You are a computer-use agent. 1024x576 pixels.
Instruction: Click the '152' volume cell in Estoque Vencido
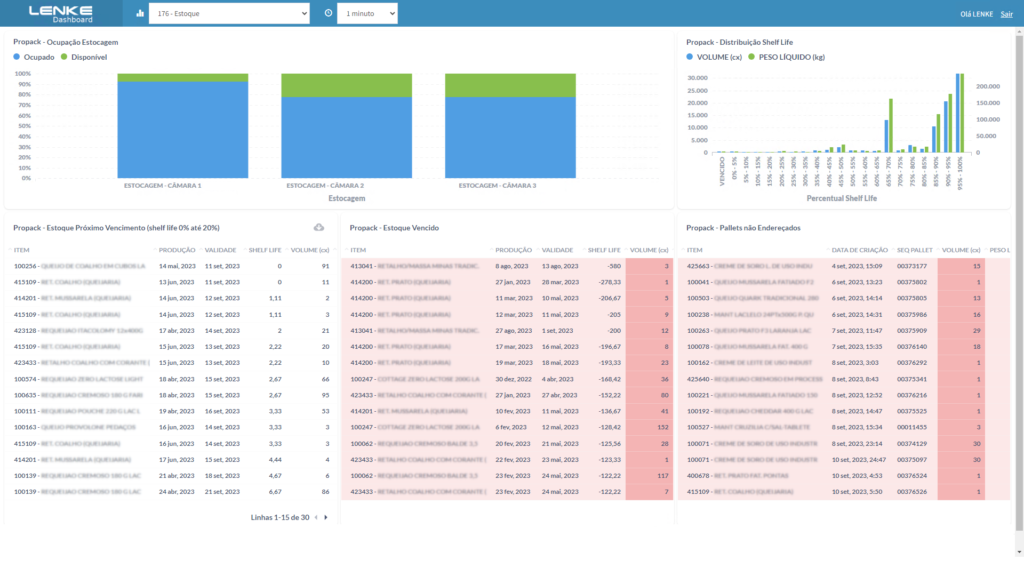663,427
